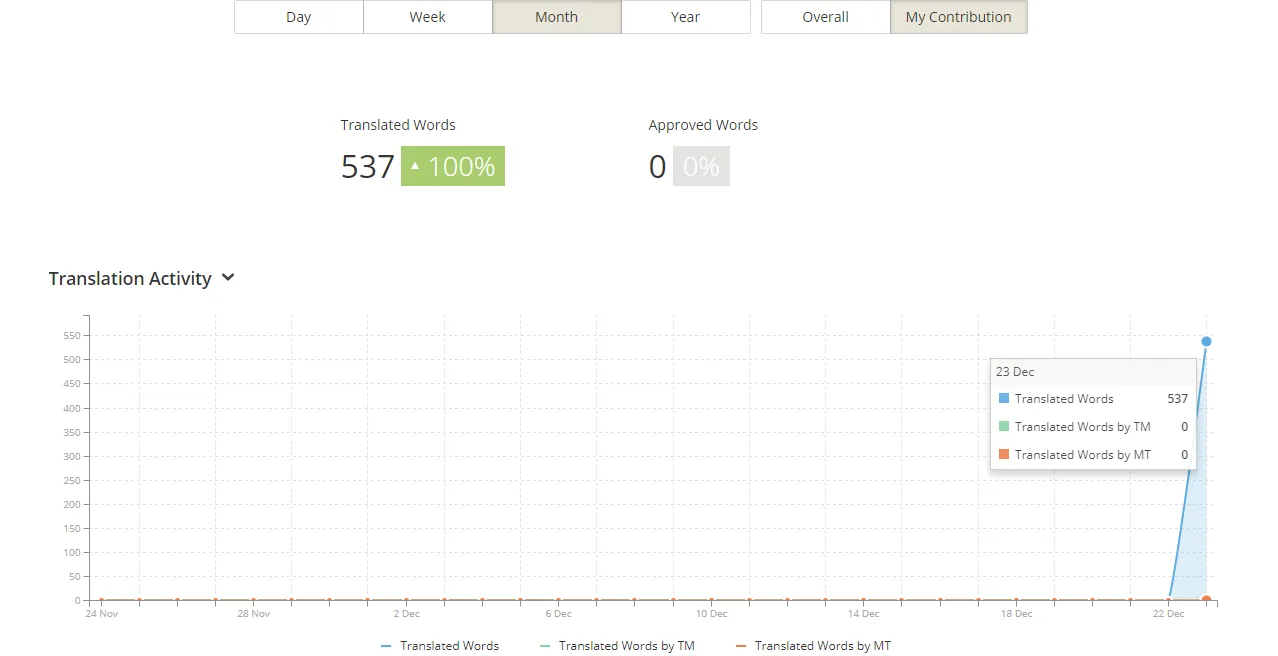Image resolution: width=1278 pixels, height=656 pixels.
Task: Click the 28 Nov axis label
Action: tap(254, 614)
